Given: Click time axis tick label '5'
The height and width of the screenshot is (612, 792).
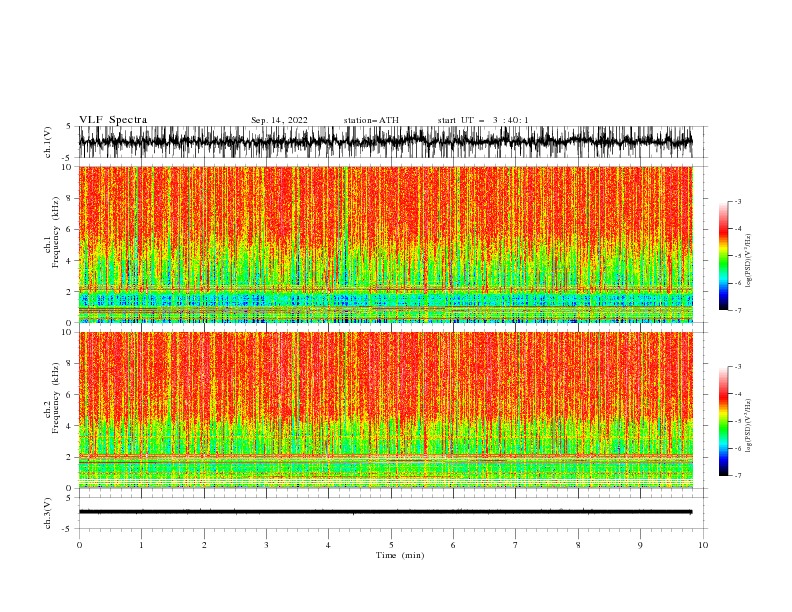Looking at the screenshot, I should point(391,545).
